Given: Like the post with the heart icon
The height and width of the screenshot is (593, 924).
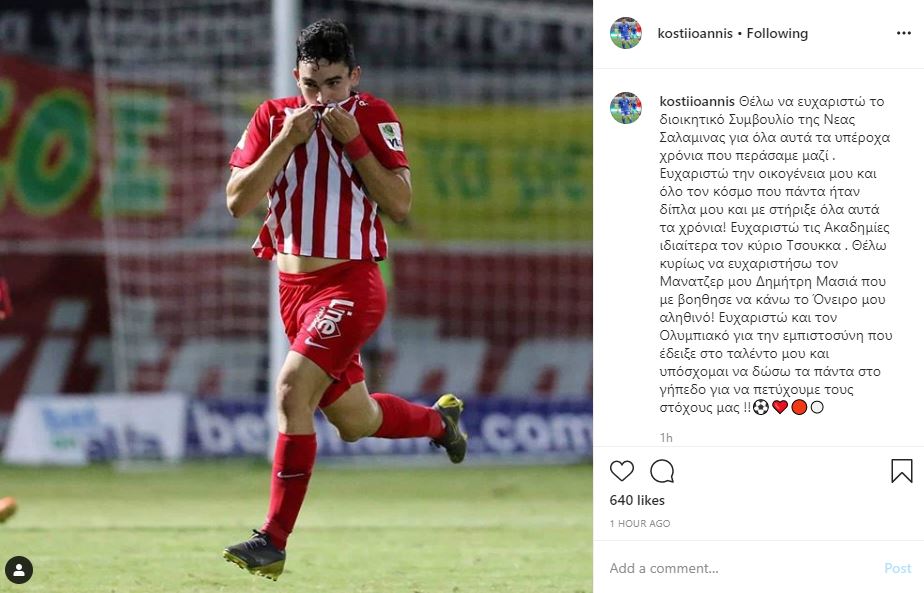Looking at the screenshot, I should (x=622, y=471).
